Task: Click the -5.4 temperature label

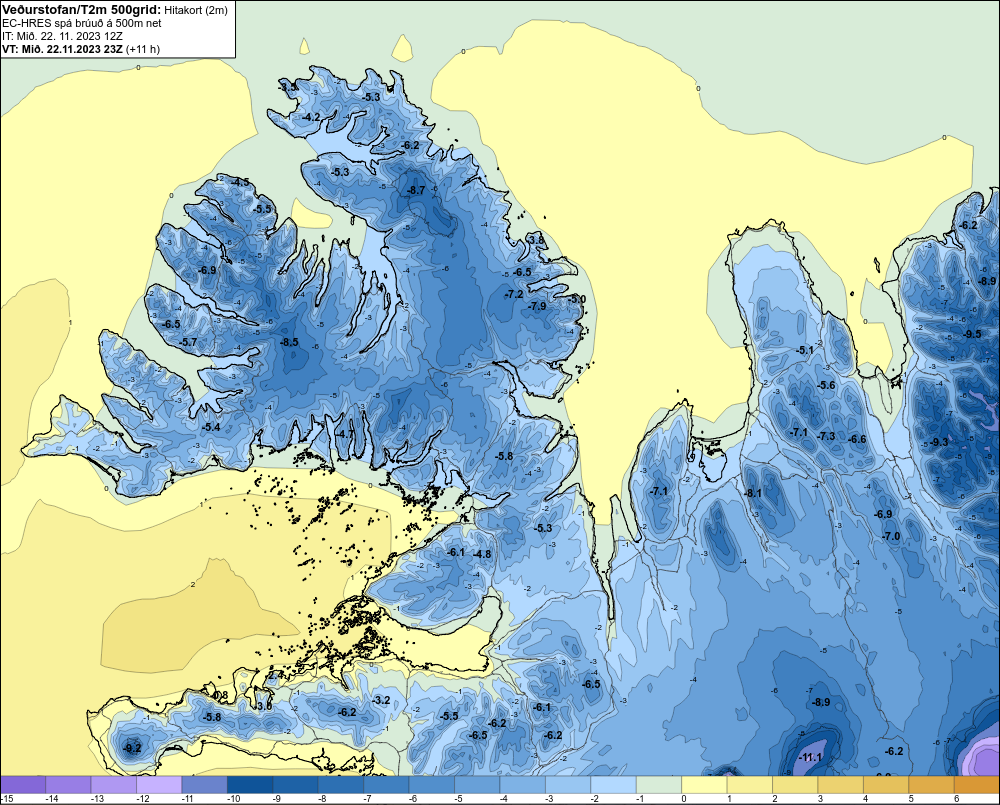Action: point(210,427)
